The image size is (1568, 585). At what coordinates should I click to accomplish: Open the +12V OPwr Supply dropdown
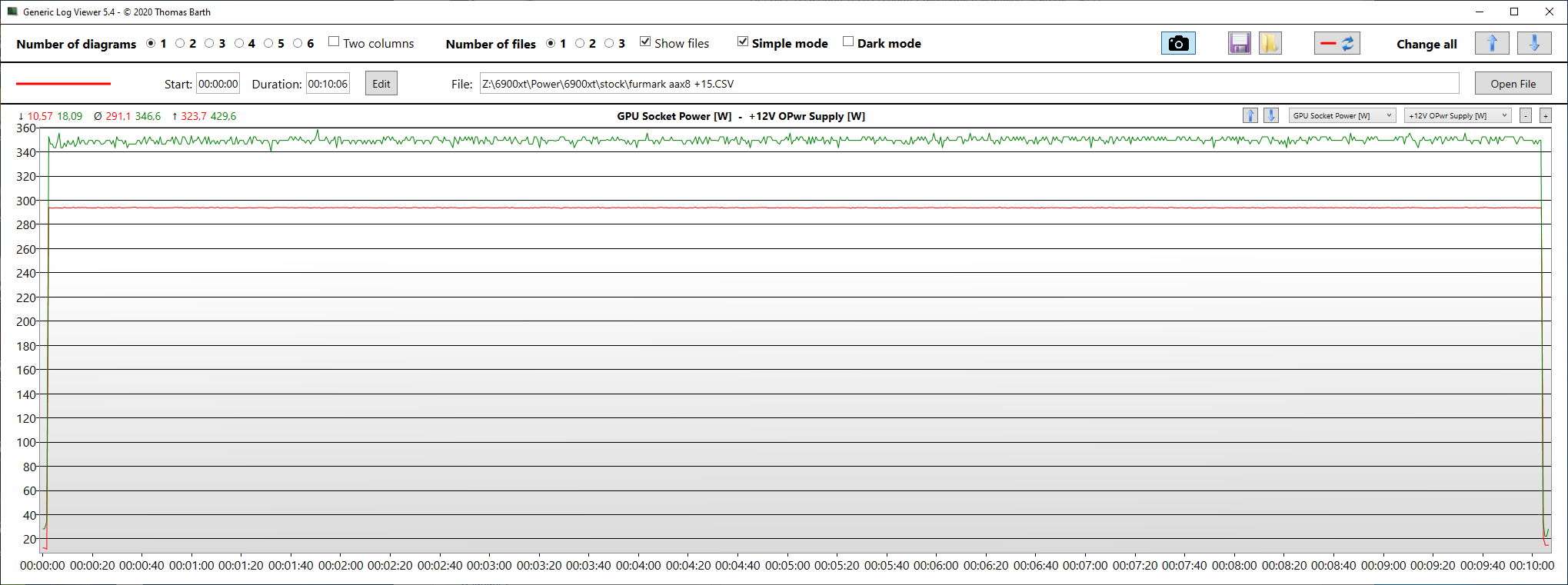[1458, 115]
